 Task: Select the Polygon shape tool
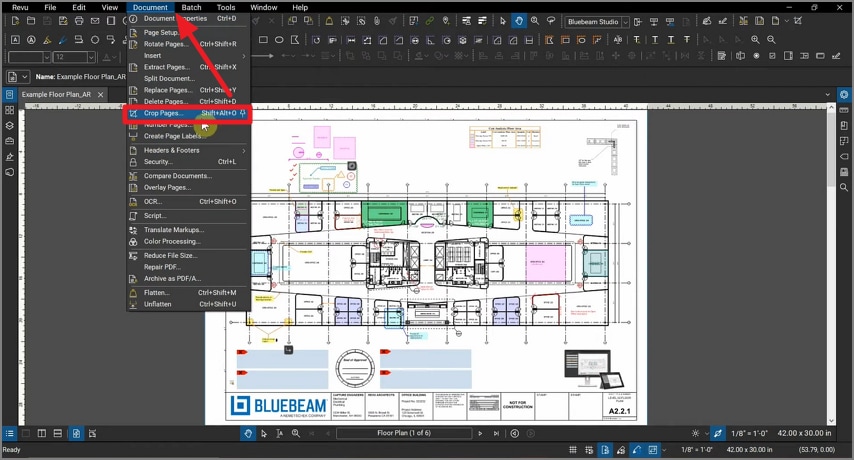(x=295, y=40)
